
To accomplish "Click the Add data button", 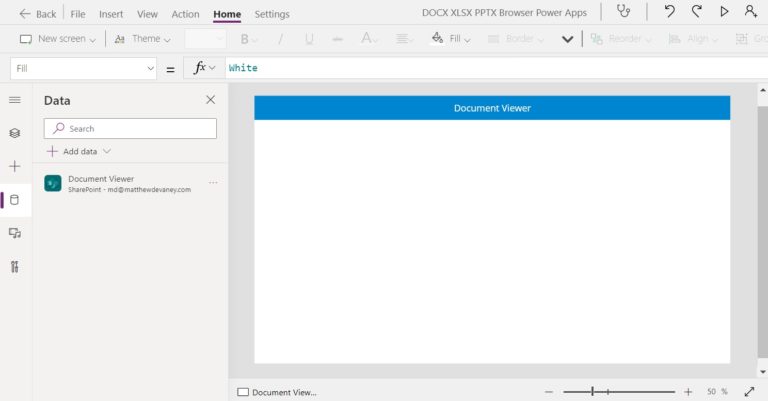I will (79, 151).
